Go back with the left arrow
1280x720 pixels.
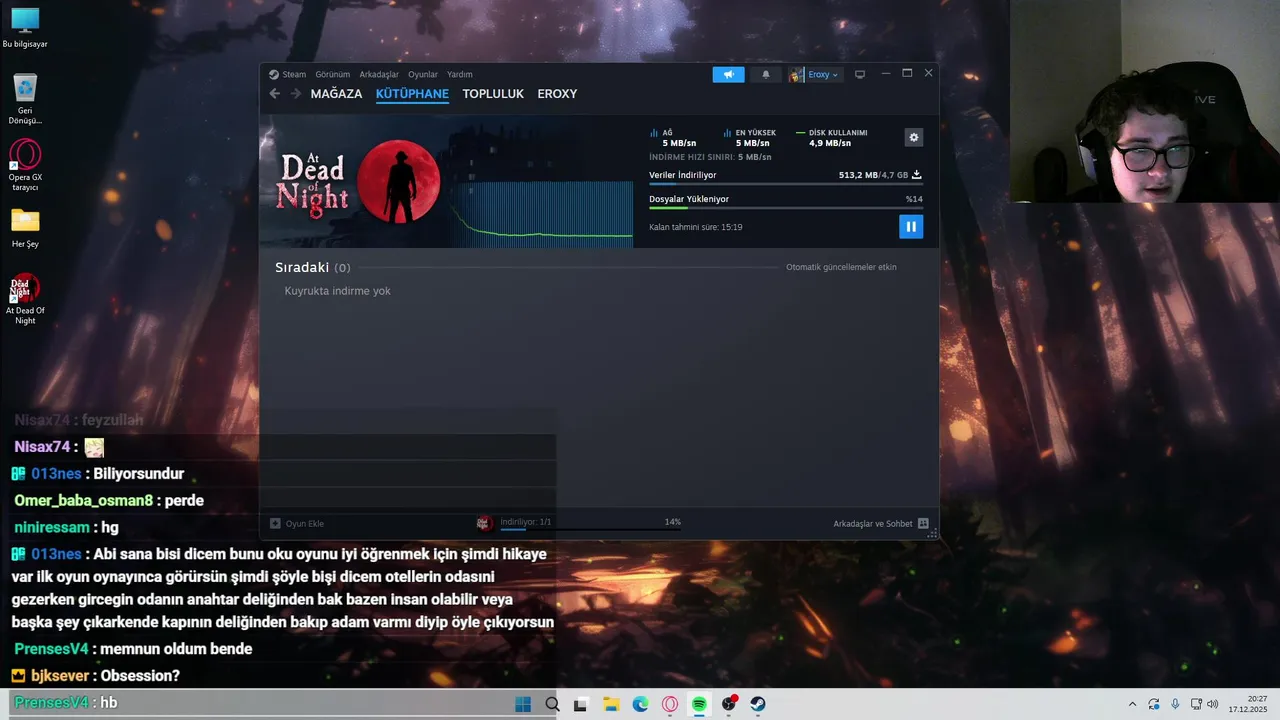[x=275, y=94]
